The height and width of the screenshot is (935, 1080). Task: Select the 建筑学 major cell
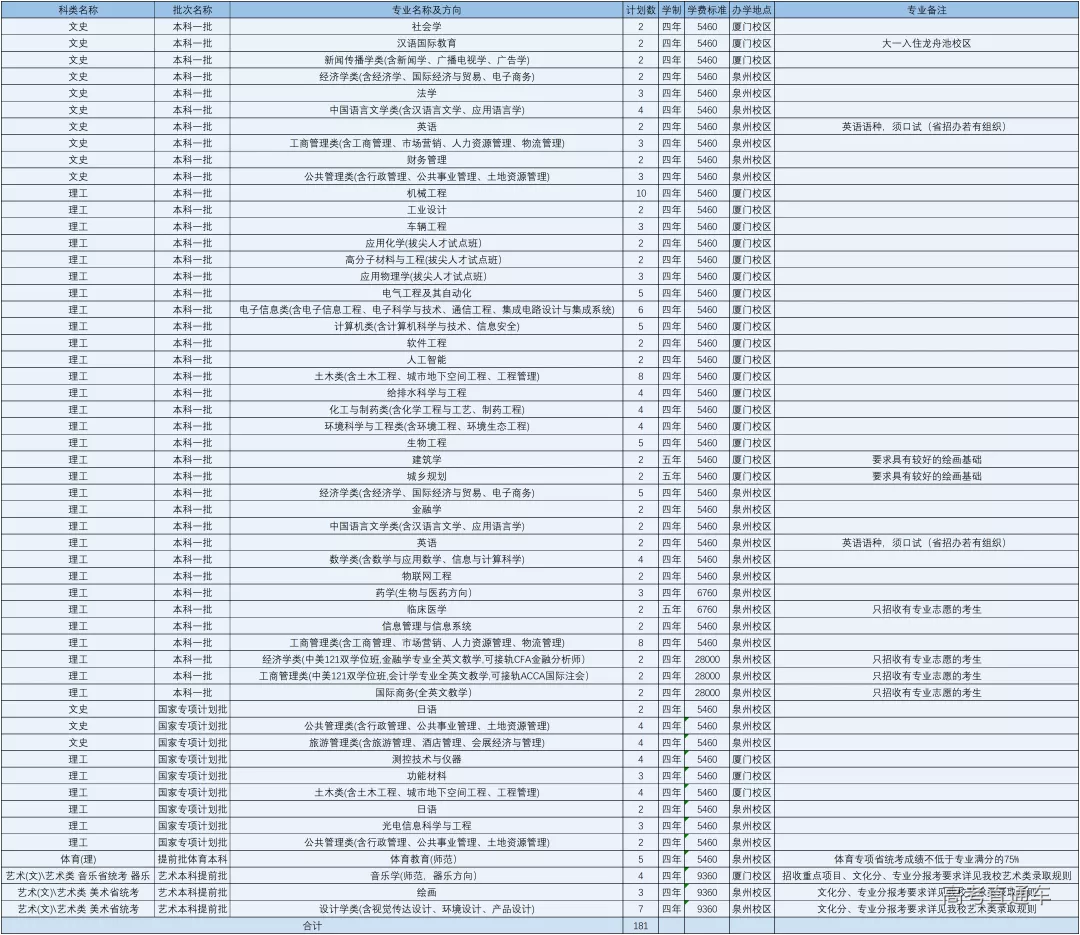tap(426, 460)
